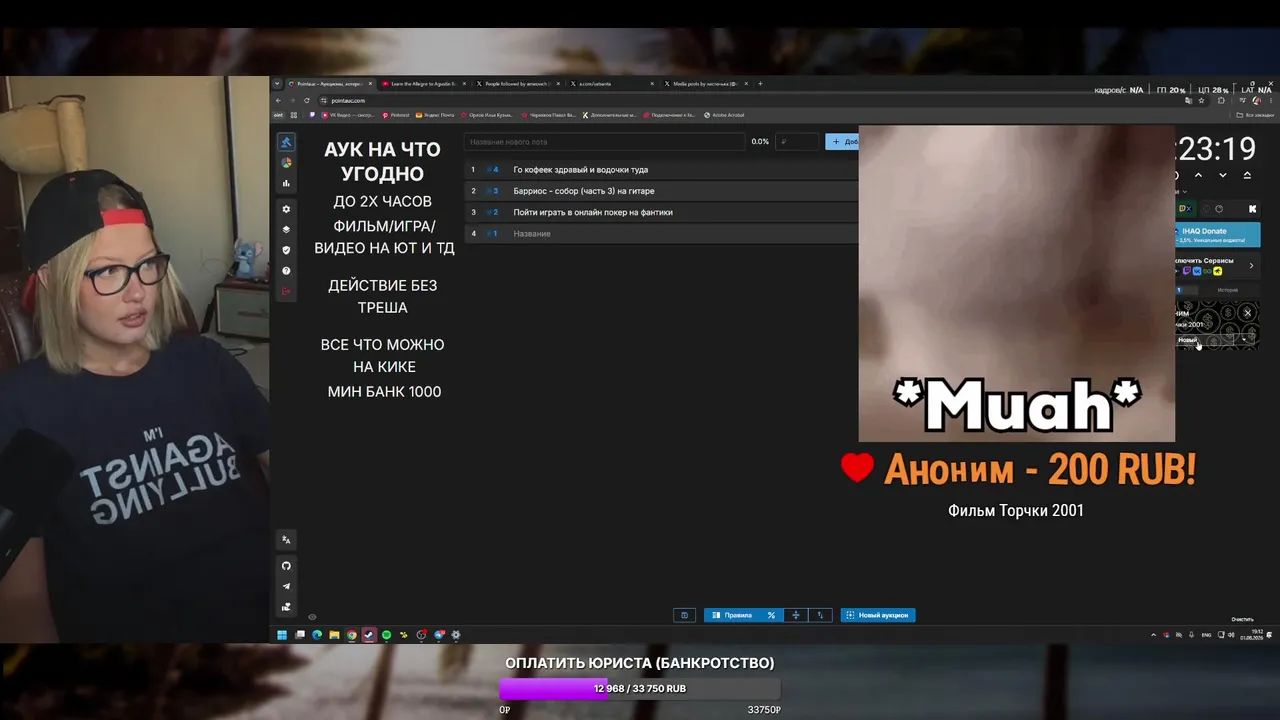1280x720 pixels.
Task: Open the Windows Start menu
Action: [x=282, y=635]
